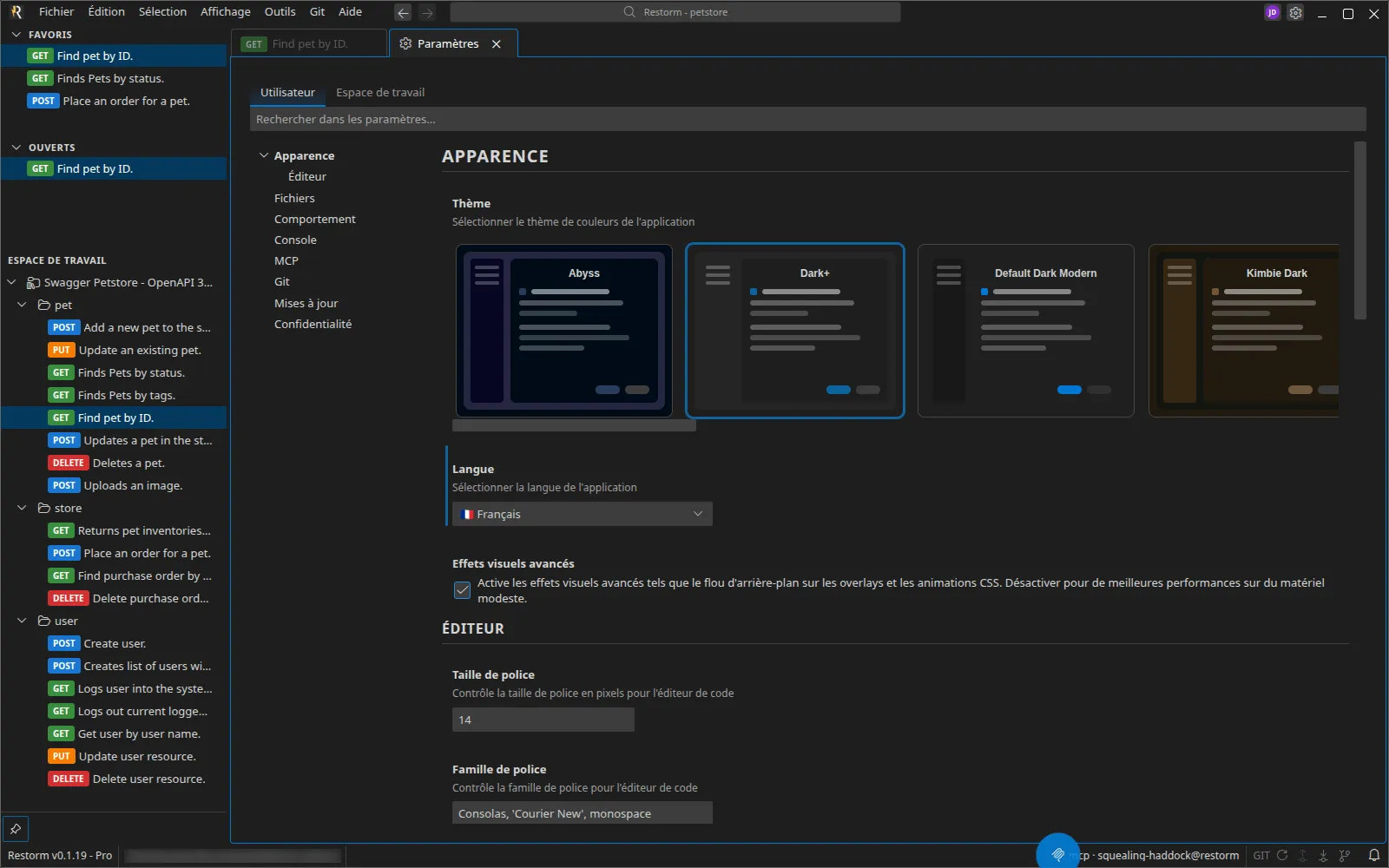Open Finds Pets by status favorite
This screenshot has height=868, width=1389.
click(x=114, y=79)
